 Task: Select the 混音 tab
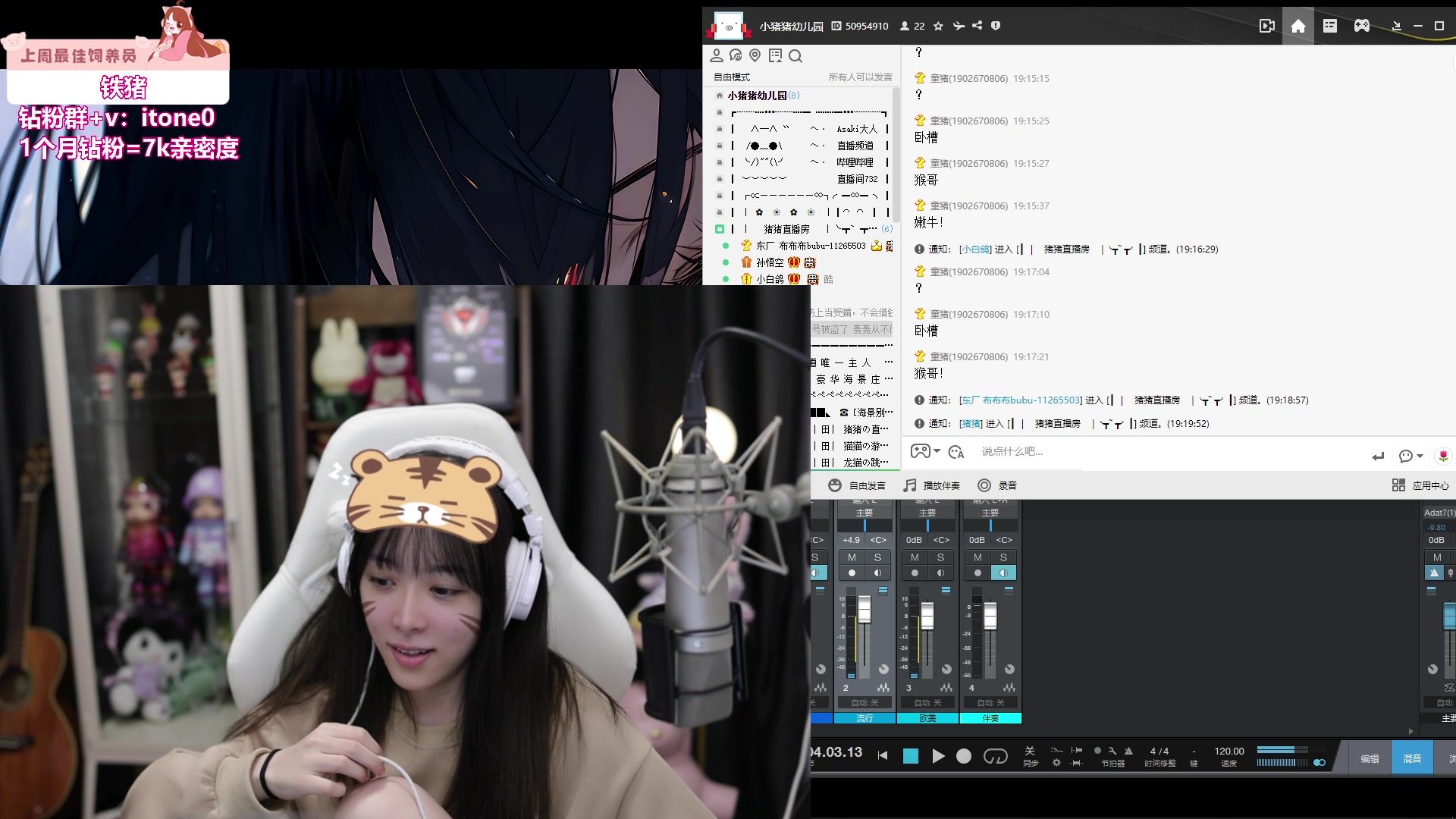click(x=1412, y=758)
